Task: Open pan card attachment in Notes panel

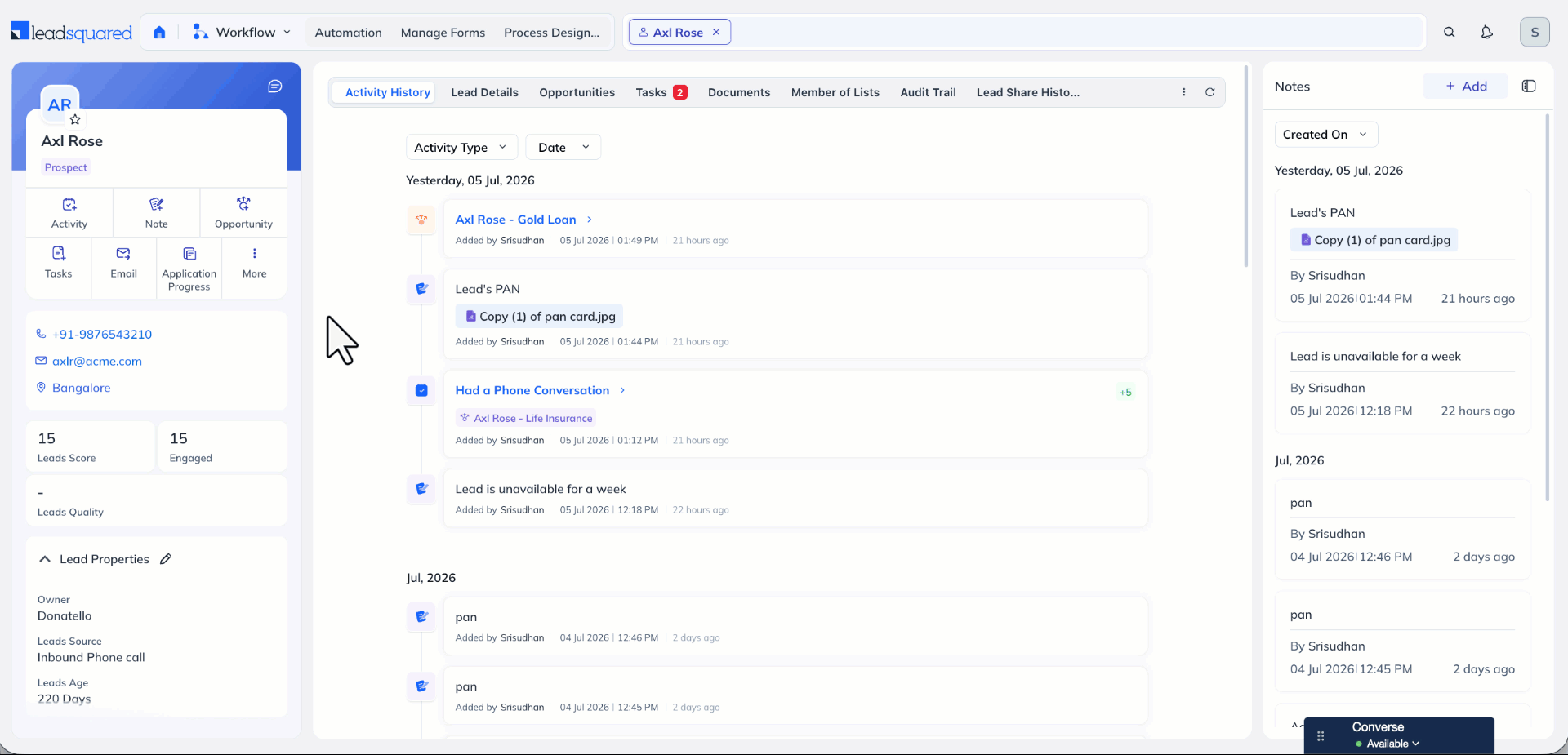Action: [1374, 240]
